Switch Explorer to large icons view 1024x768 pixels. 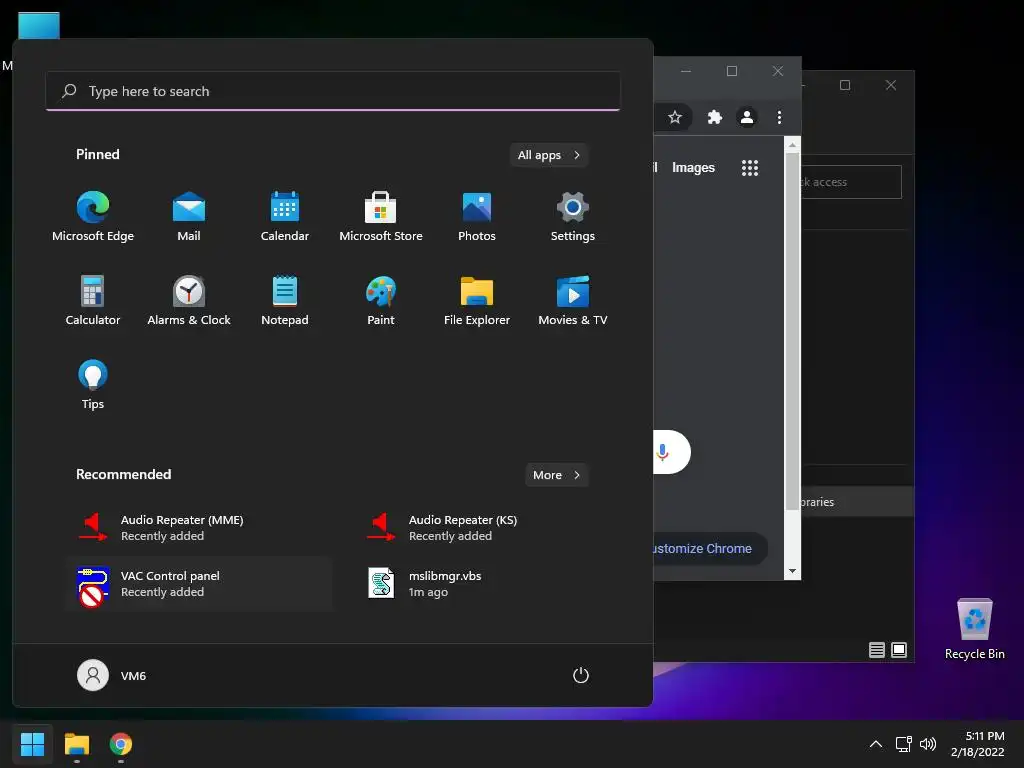click(899, 650)
